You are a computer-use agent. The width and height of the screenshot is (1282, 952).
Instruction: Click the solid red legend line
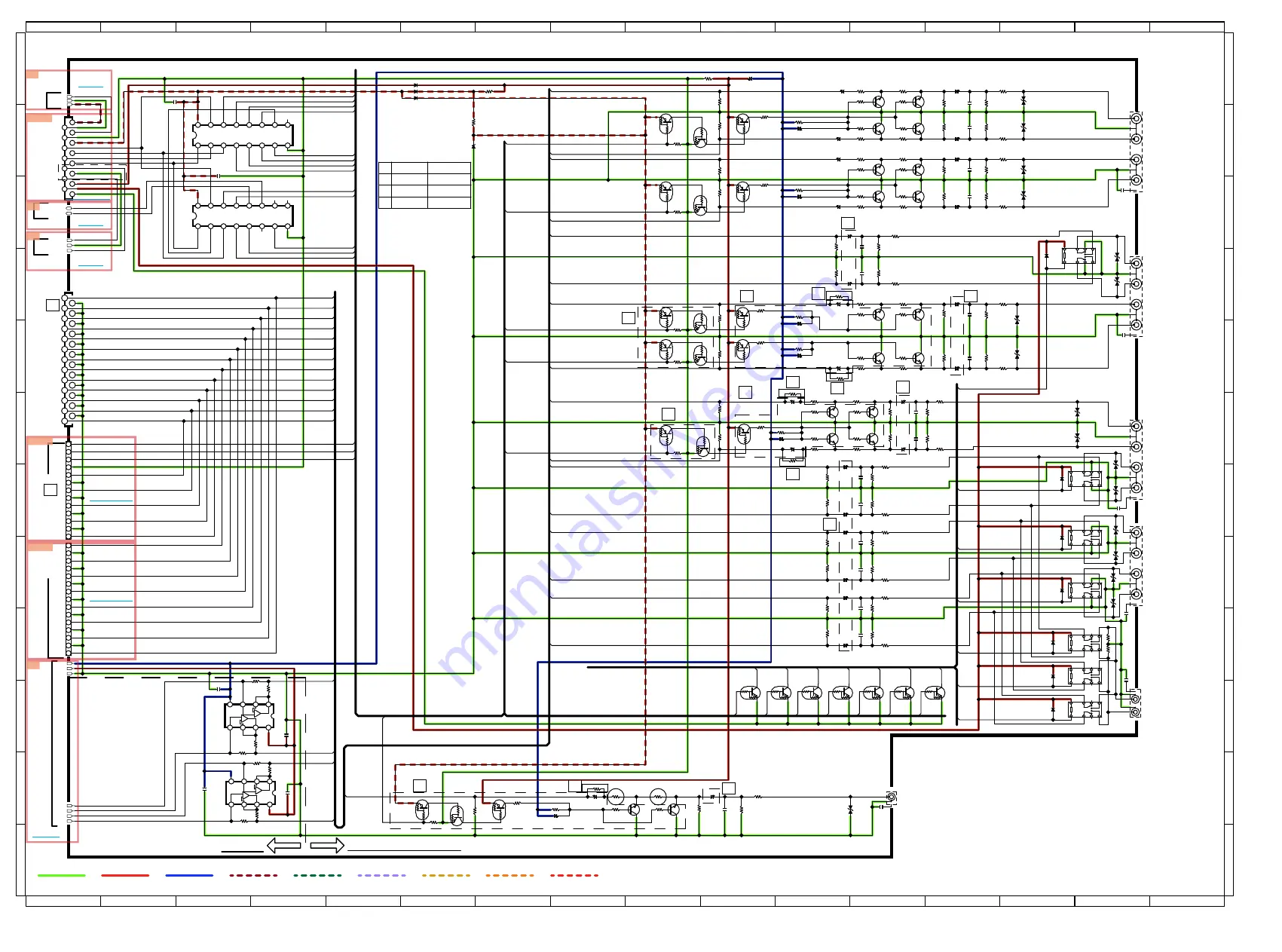pos(125,875)
